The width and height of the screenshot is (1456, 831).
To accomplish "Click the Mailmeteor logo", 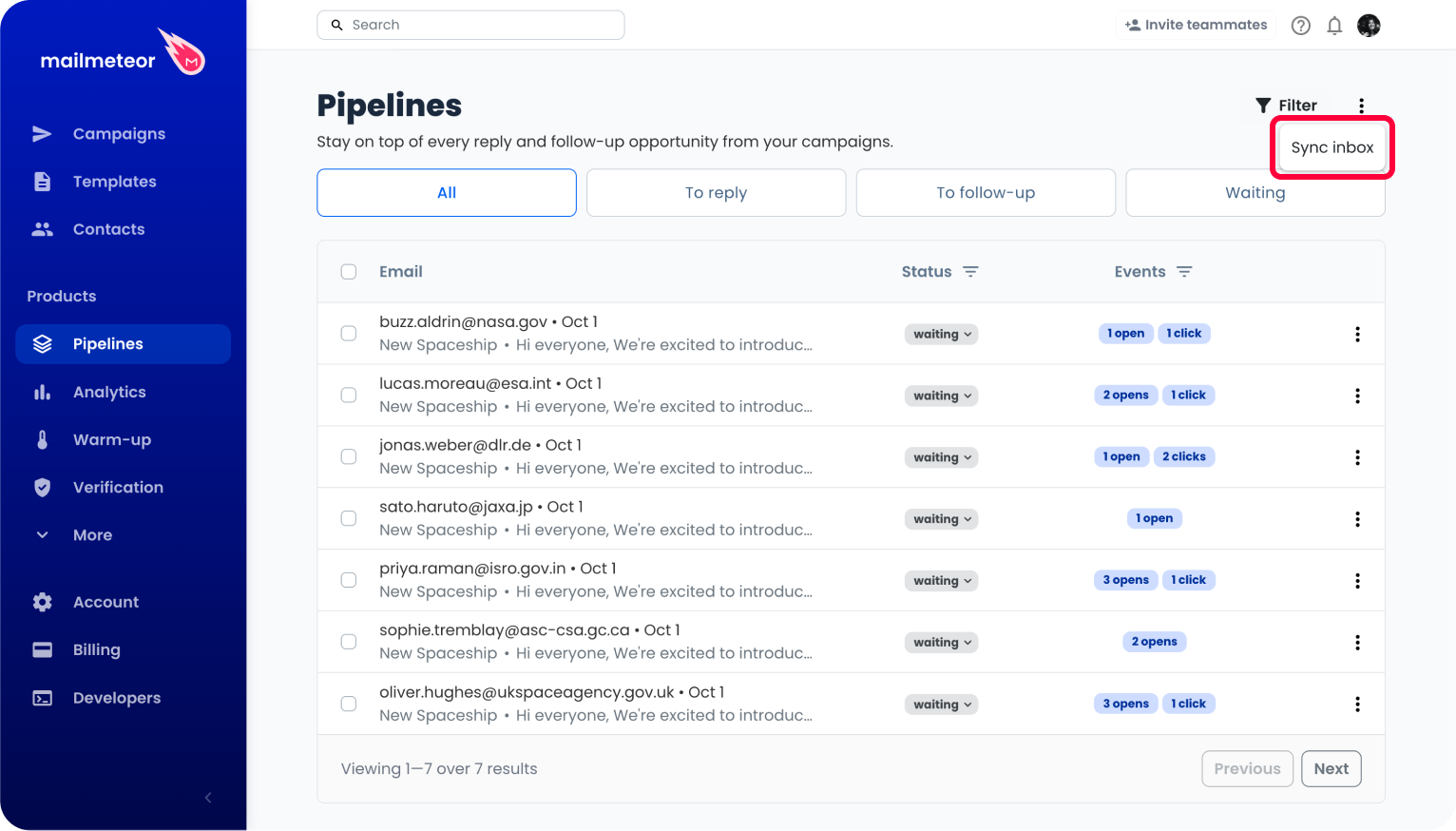I will (x=122, y=53).
